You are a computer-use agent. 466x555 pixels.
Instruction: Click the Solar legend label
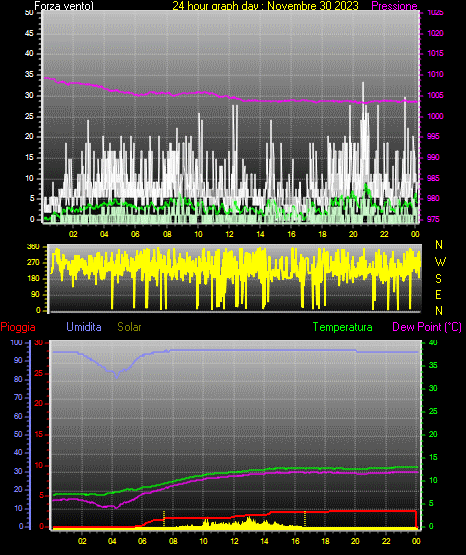click(x=129, y=327)
